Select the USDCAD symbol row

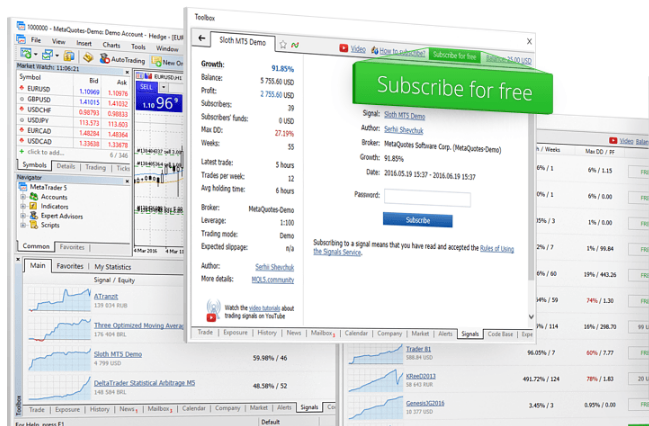click(x=74, y=142)
